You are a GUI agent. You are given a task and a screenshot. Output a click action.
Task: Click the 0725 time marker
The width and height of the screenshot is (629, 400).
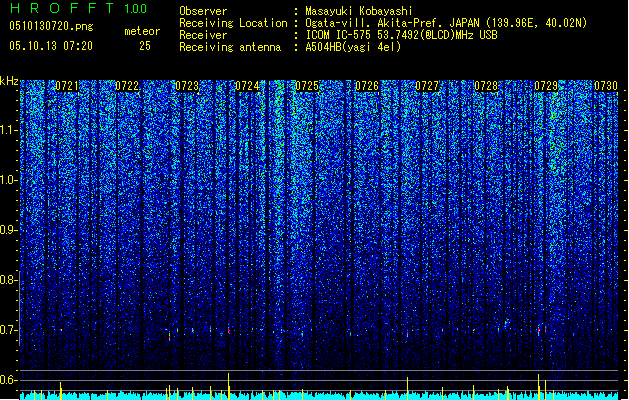[x=307, y=86]
